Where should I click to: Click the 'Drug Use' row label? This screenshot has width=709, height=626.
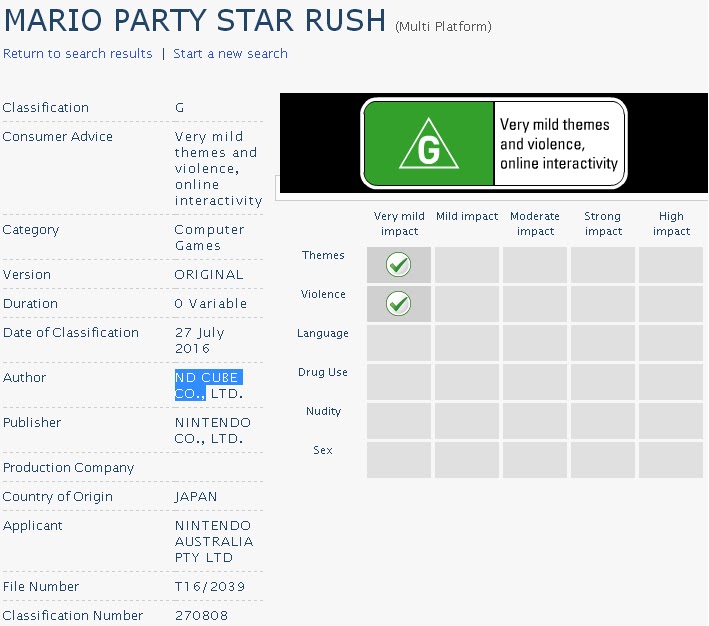tap(323, 372)
